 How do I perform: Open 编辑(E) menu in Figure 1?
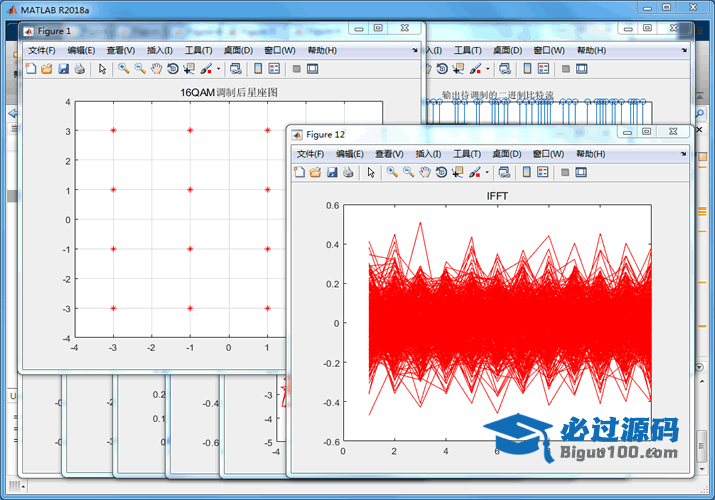pos(81,51)
